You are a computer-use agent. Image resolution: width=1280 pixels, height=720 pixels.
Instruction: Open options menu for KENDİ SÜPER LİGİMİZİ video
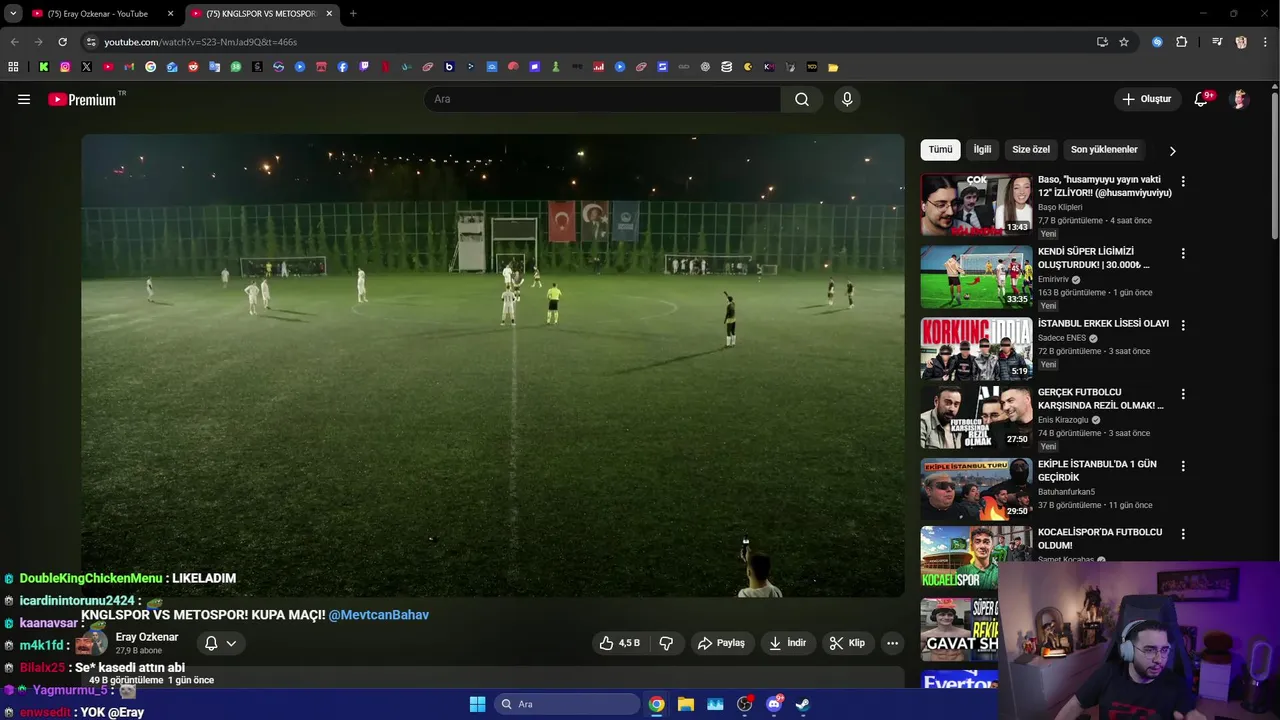pyautogui.click(x=1183, y=254)
